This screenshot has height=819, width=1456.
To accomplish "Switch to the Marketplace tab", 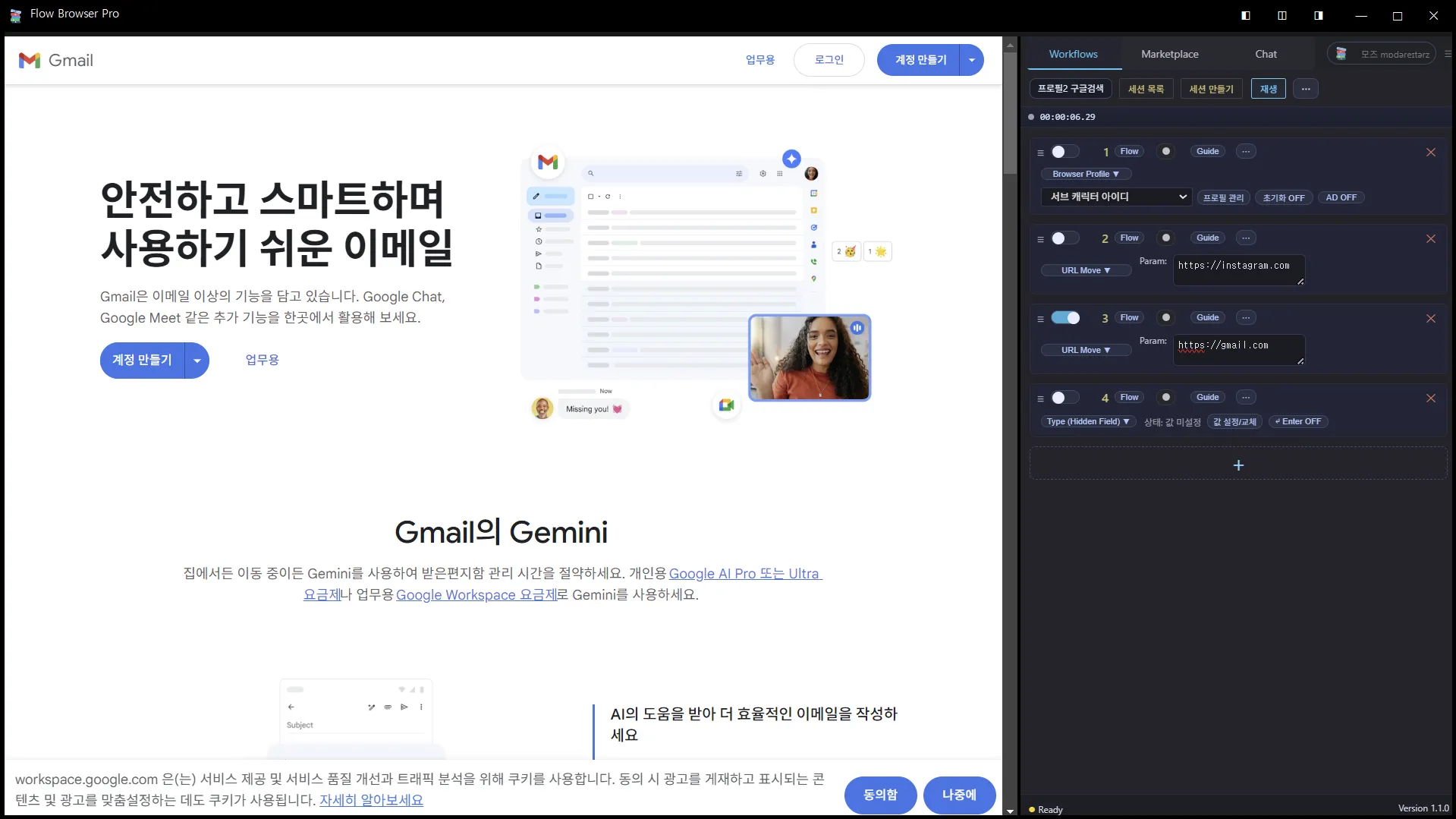I will click(1169, 53).
